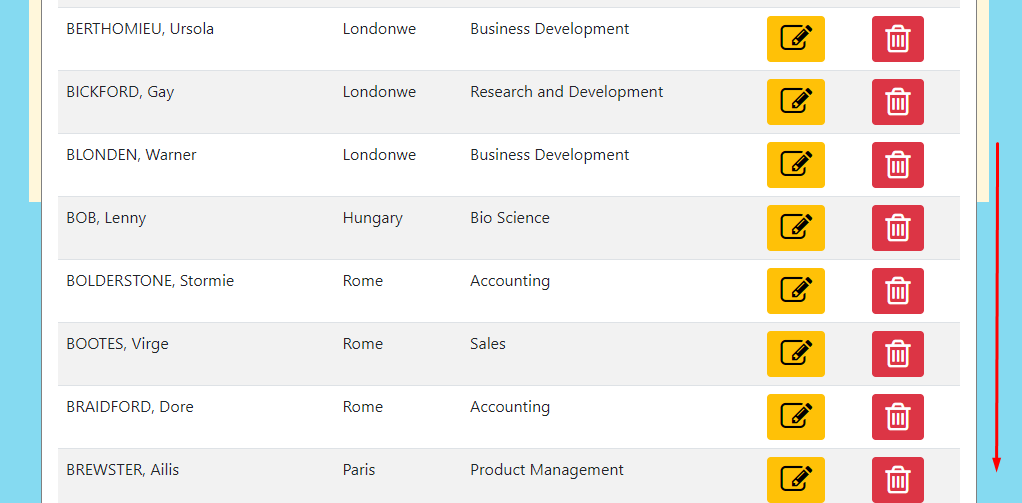
Task: Edit BOLDERSTONE, Stormie record
Action: tap(795, 291)
